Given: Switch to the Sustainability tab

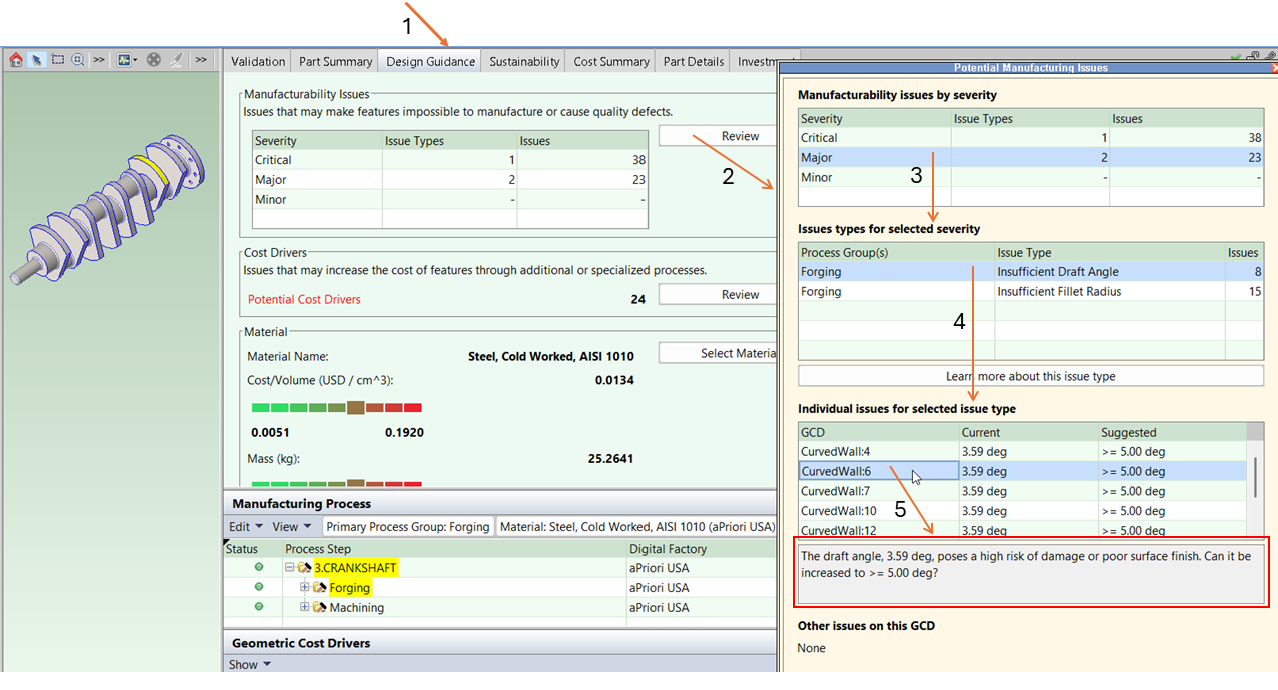Looking at the screenshot, I should (x=524, y=62).
